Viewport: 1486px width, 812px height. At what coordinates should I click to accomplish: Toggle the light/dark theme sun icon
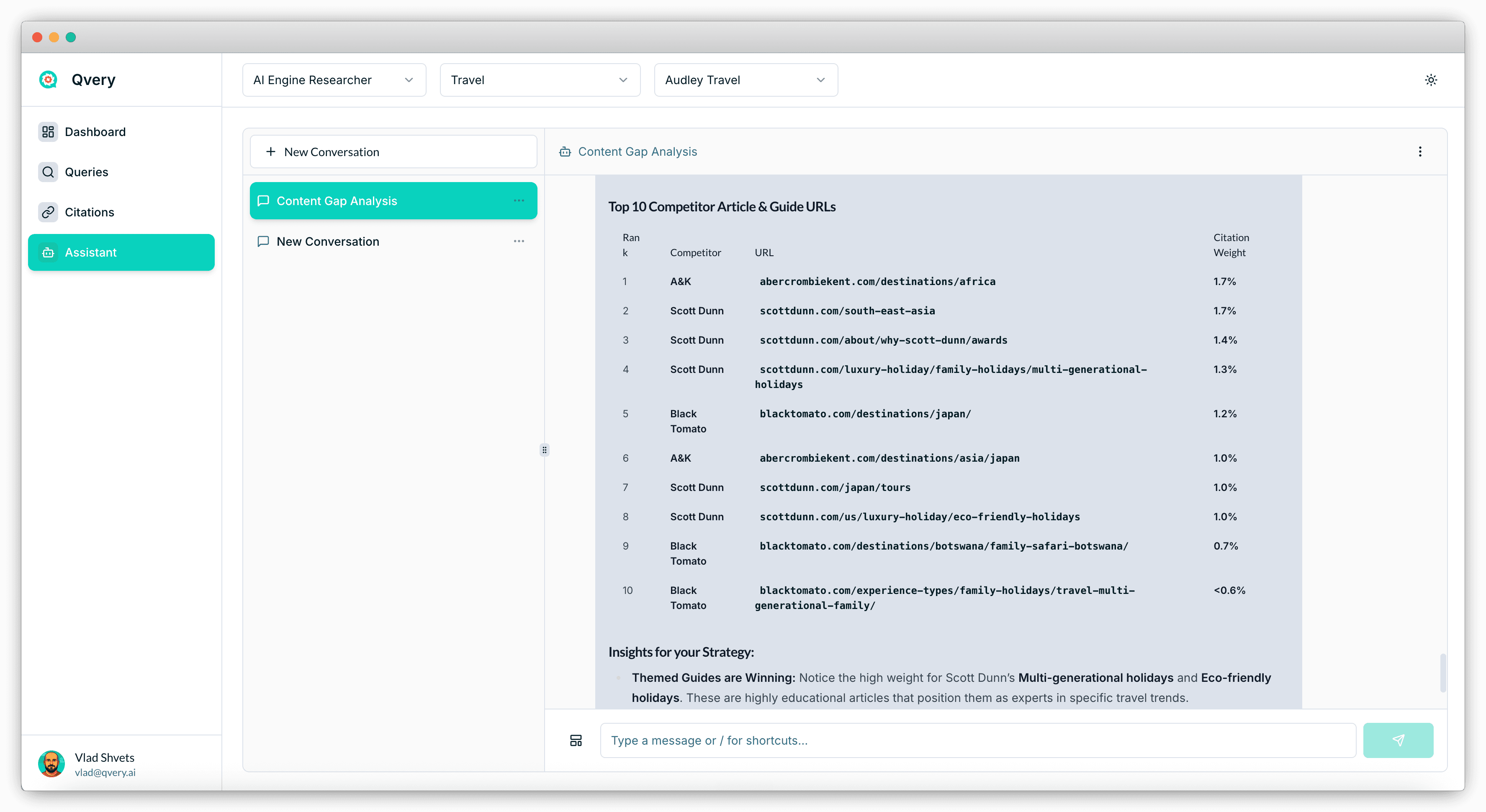coord(1431,80)
